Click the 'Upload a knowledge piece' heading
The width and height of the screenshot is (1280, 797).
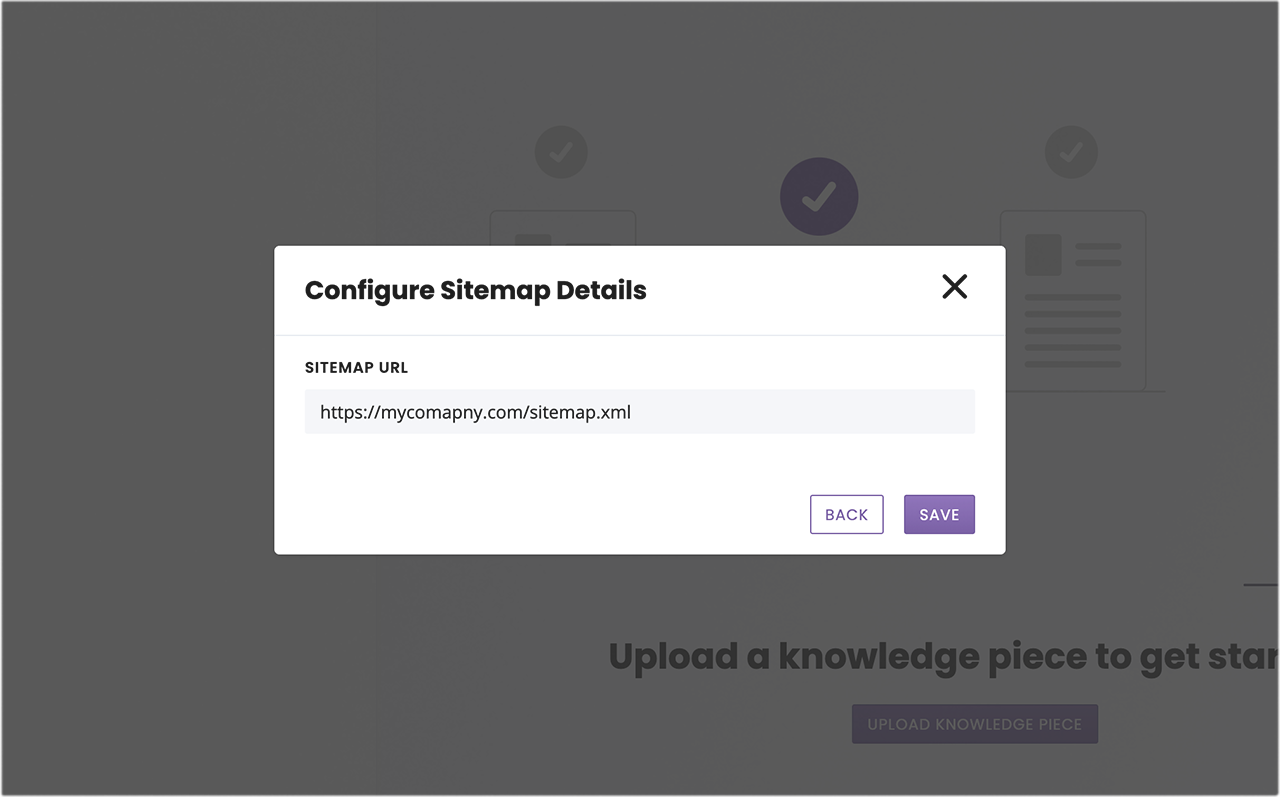point(943,657)
